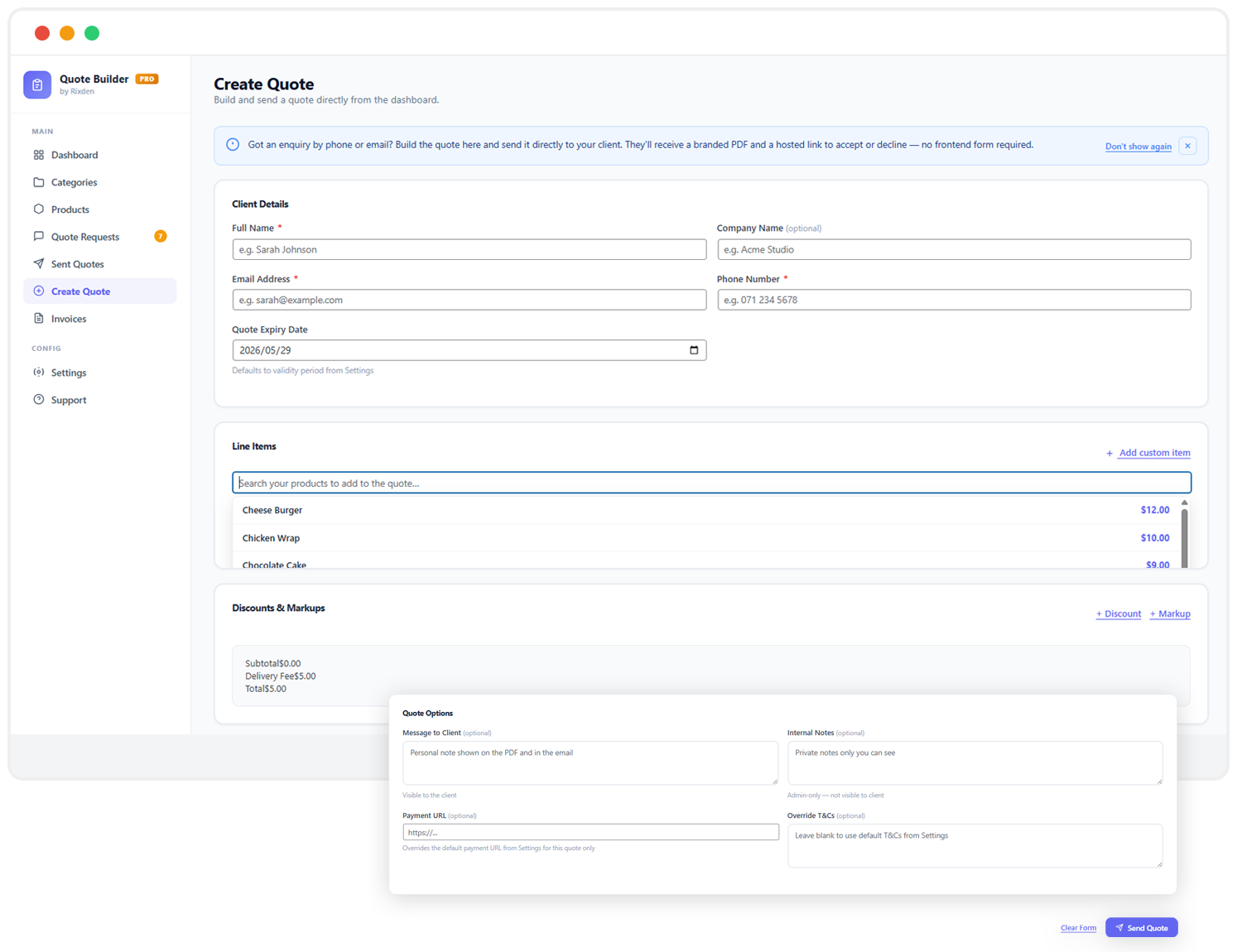The image size is (1242, 952).
Task: Focus the Company Name field
Action: coord(954,249)
